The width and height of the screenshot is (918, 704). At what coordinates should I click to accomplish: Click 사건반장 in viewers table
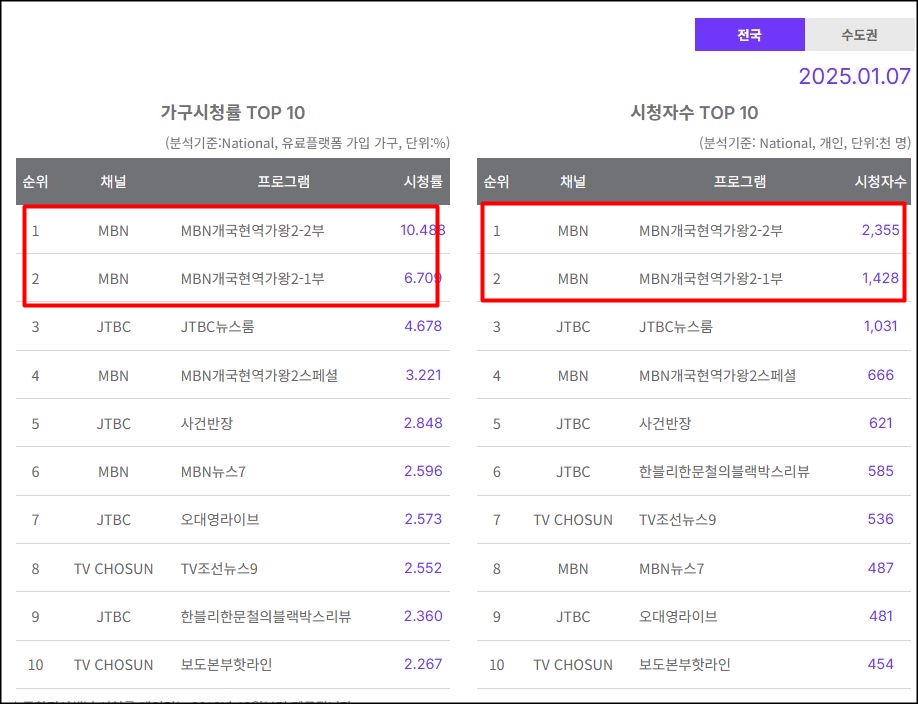pos(664,423)
